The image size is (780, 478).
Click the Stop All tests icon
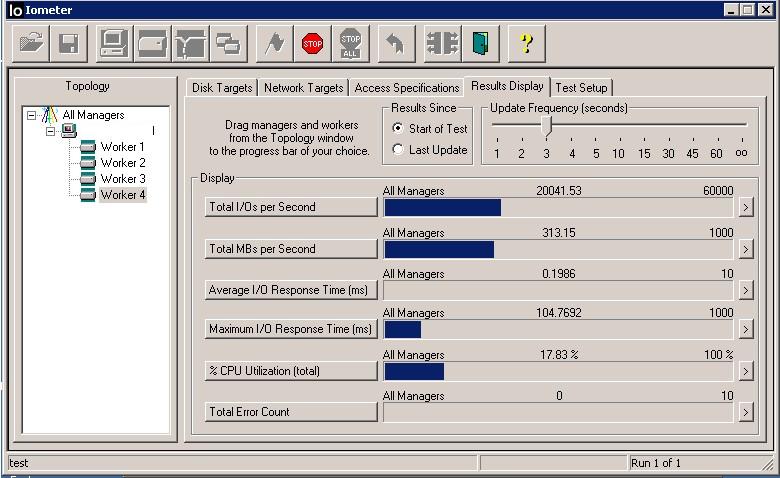(x=351, y=44)
